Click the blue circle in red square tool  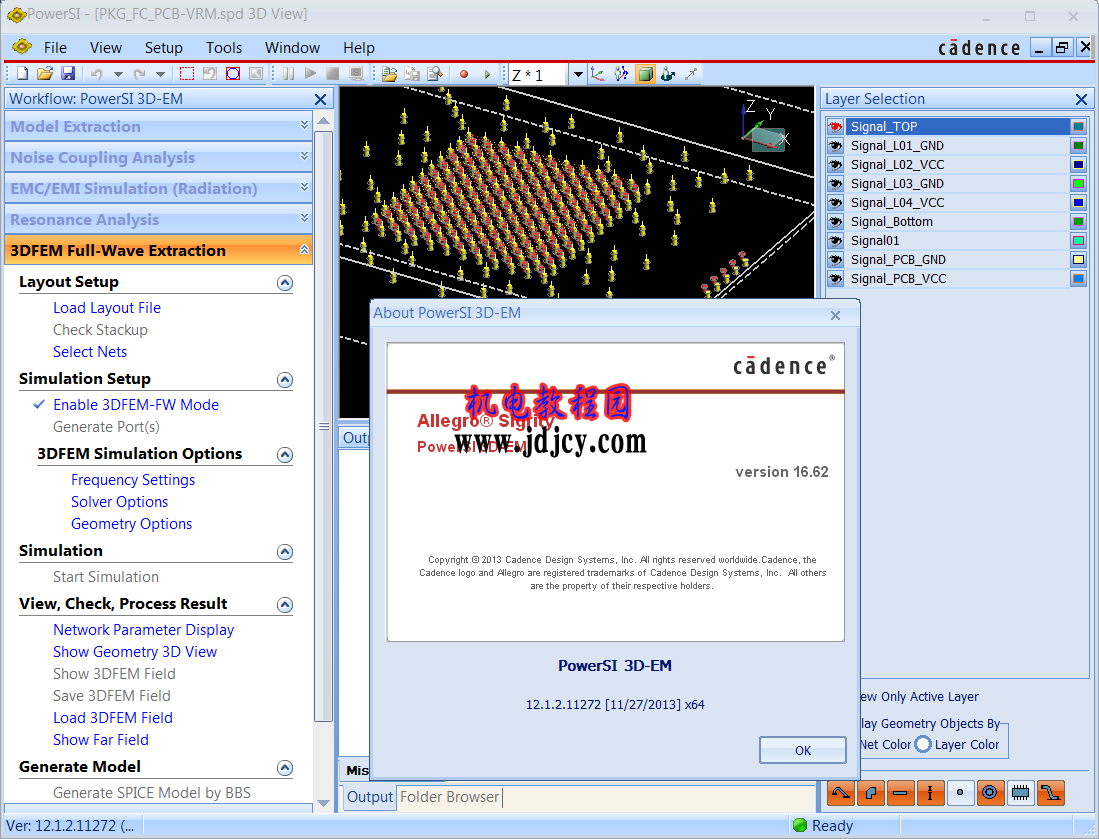point(233,74)
